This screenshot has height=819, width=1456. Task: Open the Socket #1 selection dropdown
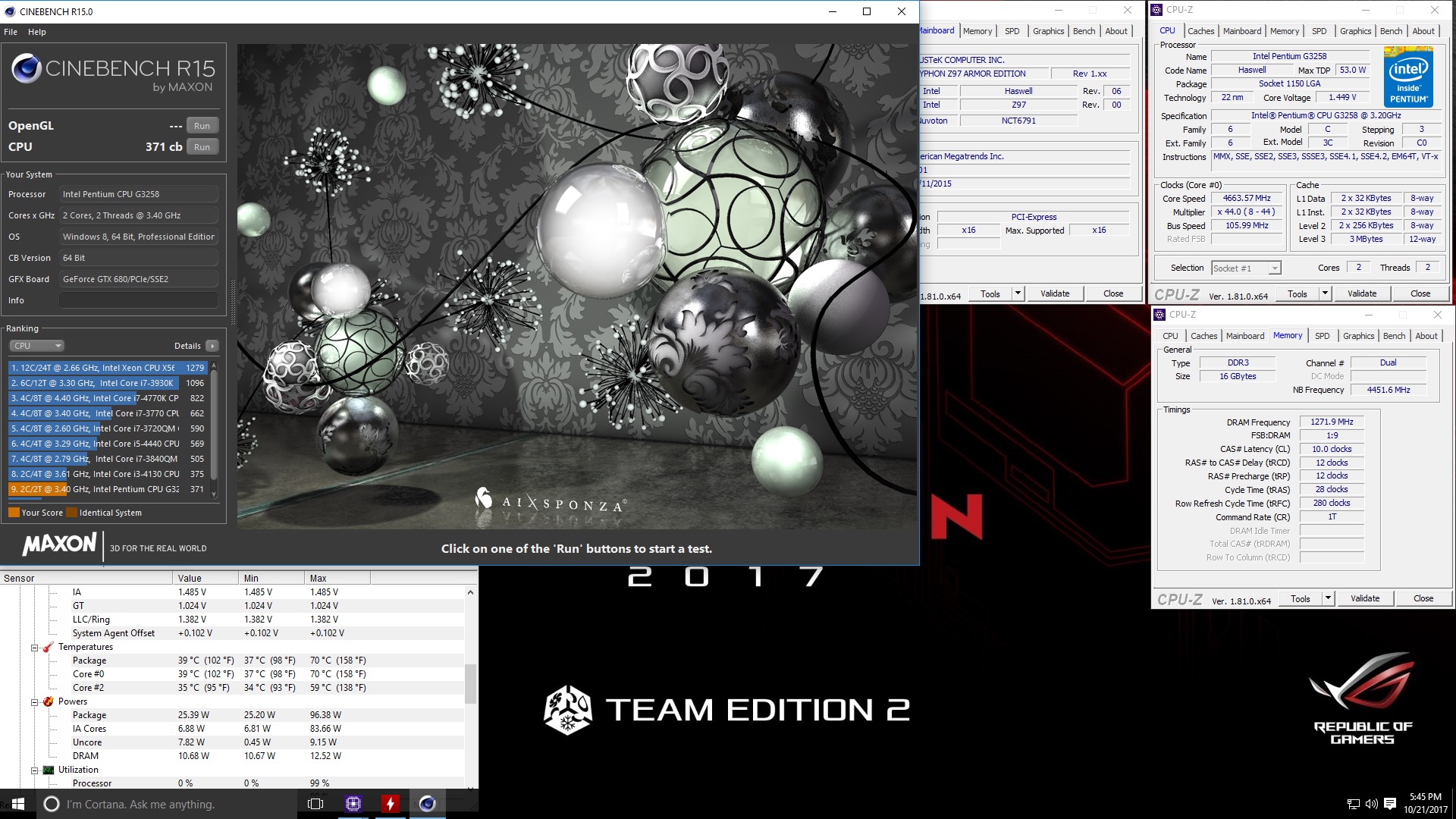tap(1246, 268)
